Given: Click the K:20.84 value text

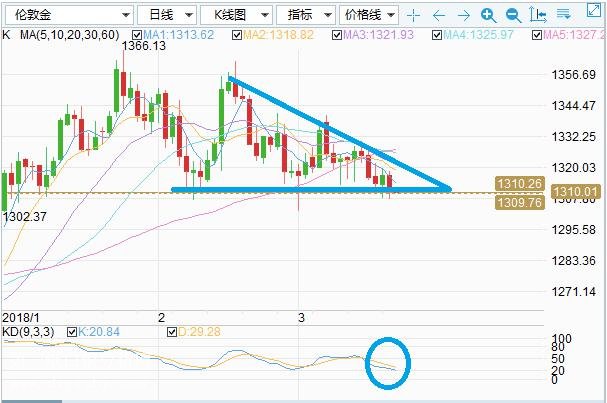Looking at the screenshot, I should coord(99,332).
